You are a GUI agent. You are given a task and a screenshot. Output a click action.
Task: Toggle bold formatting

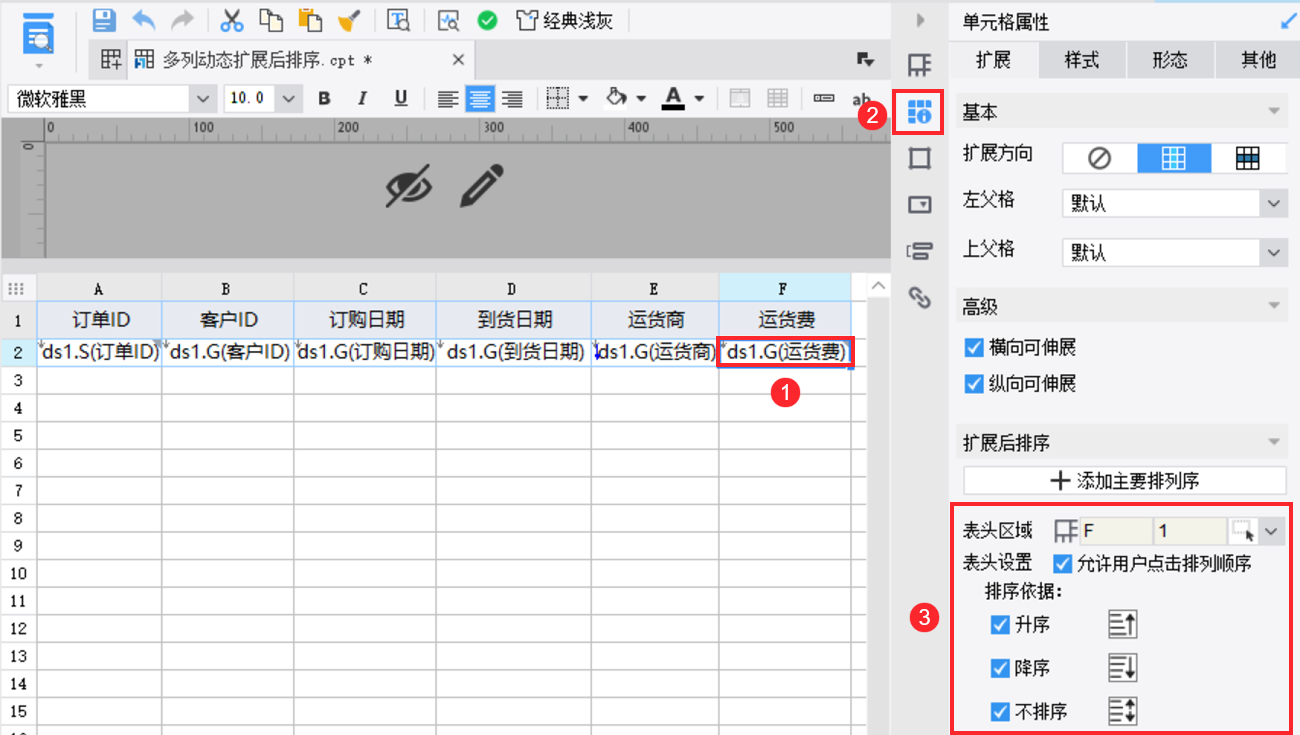pyautogui.click(x=324, y=98)
